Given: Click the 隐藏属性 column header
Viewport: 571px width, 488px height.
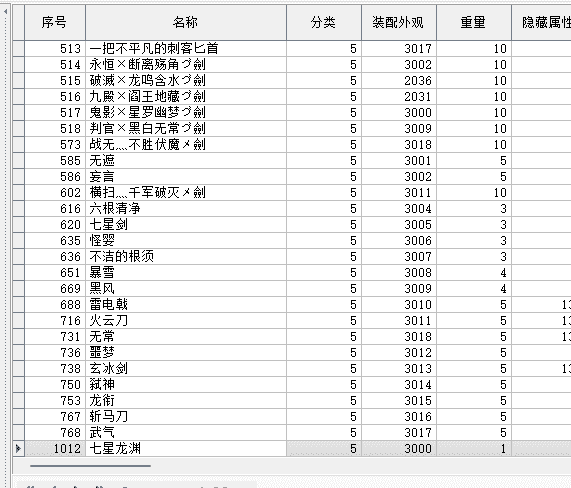Looking at the screenshot, I should 542,23.
